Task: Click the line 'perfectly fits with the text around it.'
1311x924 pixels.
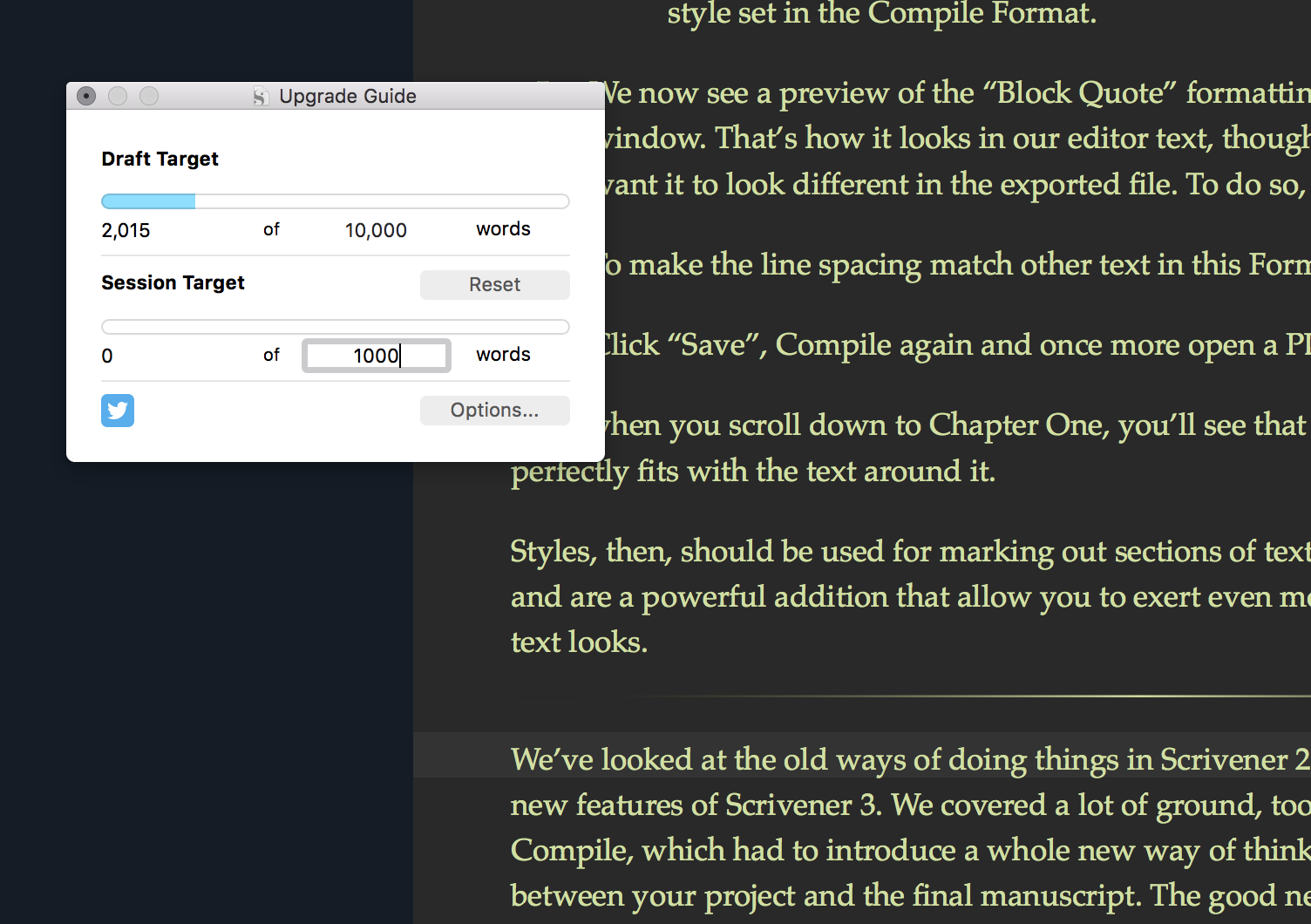Action: [x=753, y=472]
